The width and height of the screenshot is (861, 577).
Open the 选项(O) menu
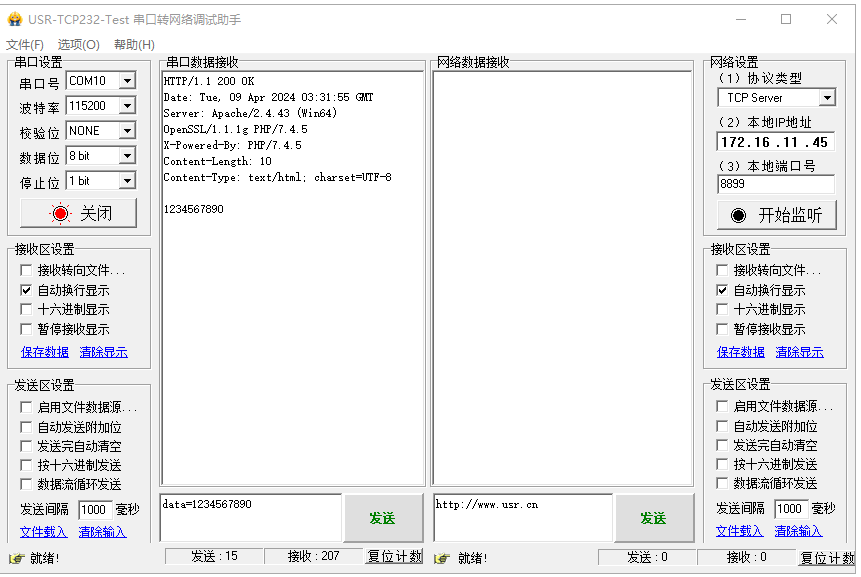79,44
